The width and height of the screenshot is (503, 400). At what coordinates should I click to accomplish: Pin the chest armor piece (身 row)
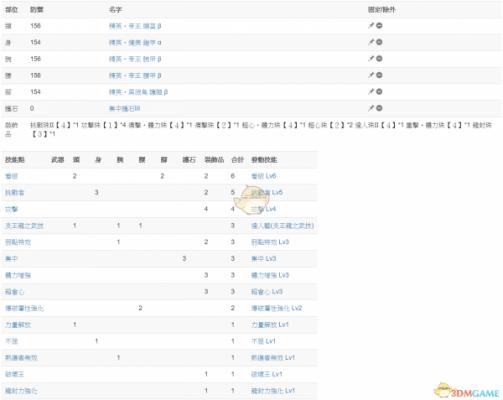[371, 42]
